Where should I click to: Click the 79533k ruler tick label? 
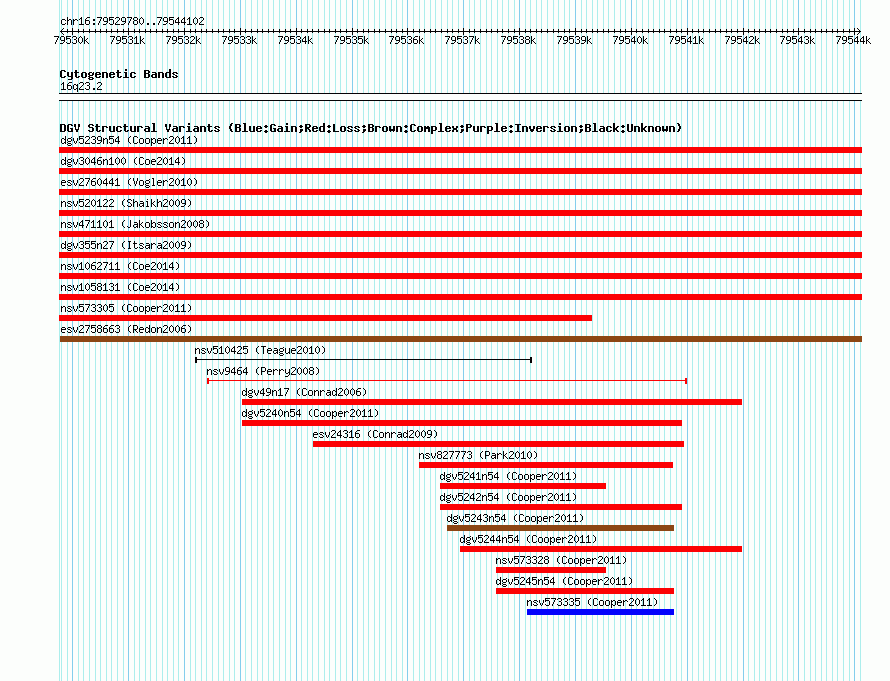239,40
